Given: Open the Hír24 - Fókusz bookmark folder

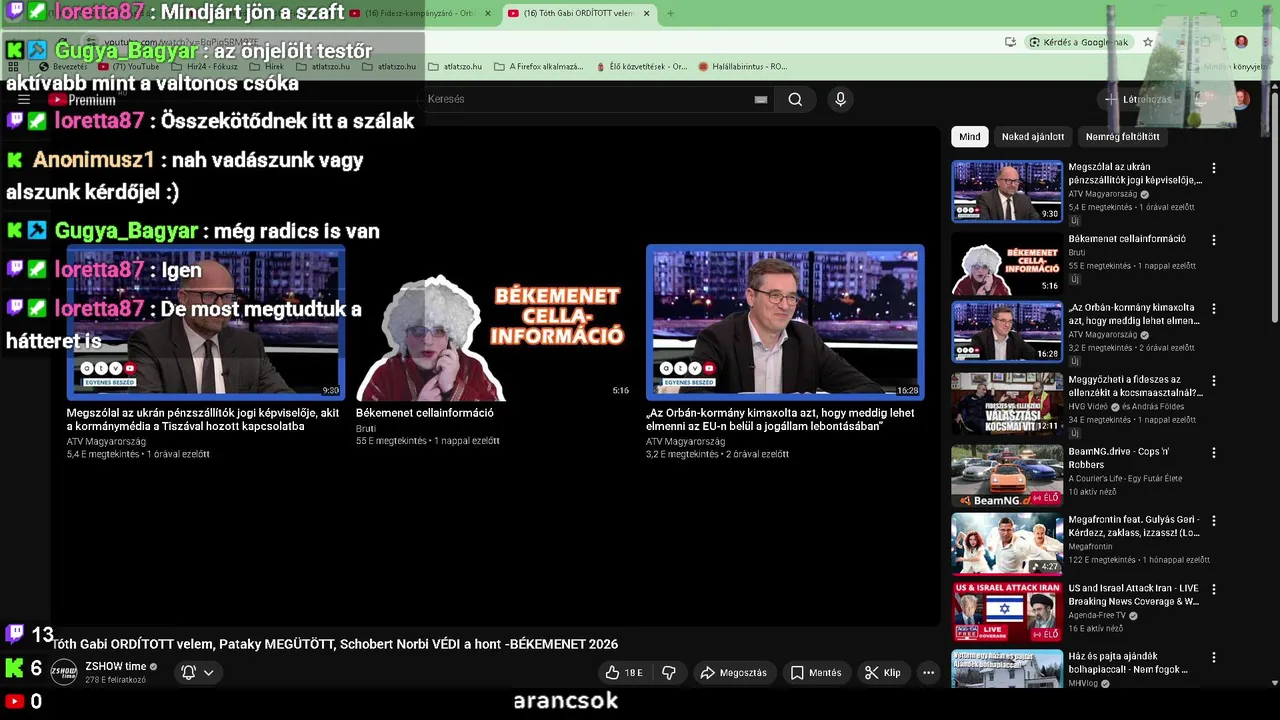Looking at the screenshot, I should (207, 67).
